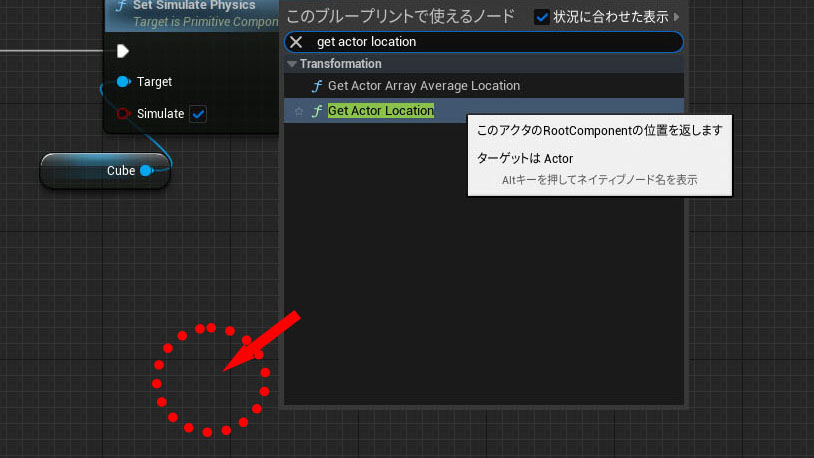Click function icon of Get Actor Array Average Location
This screenshot has height=458, width=814.
coord(316,86)
